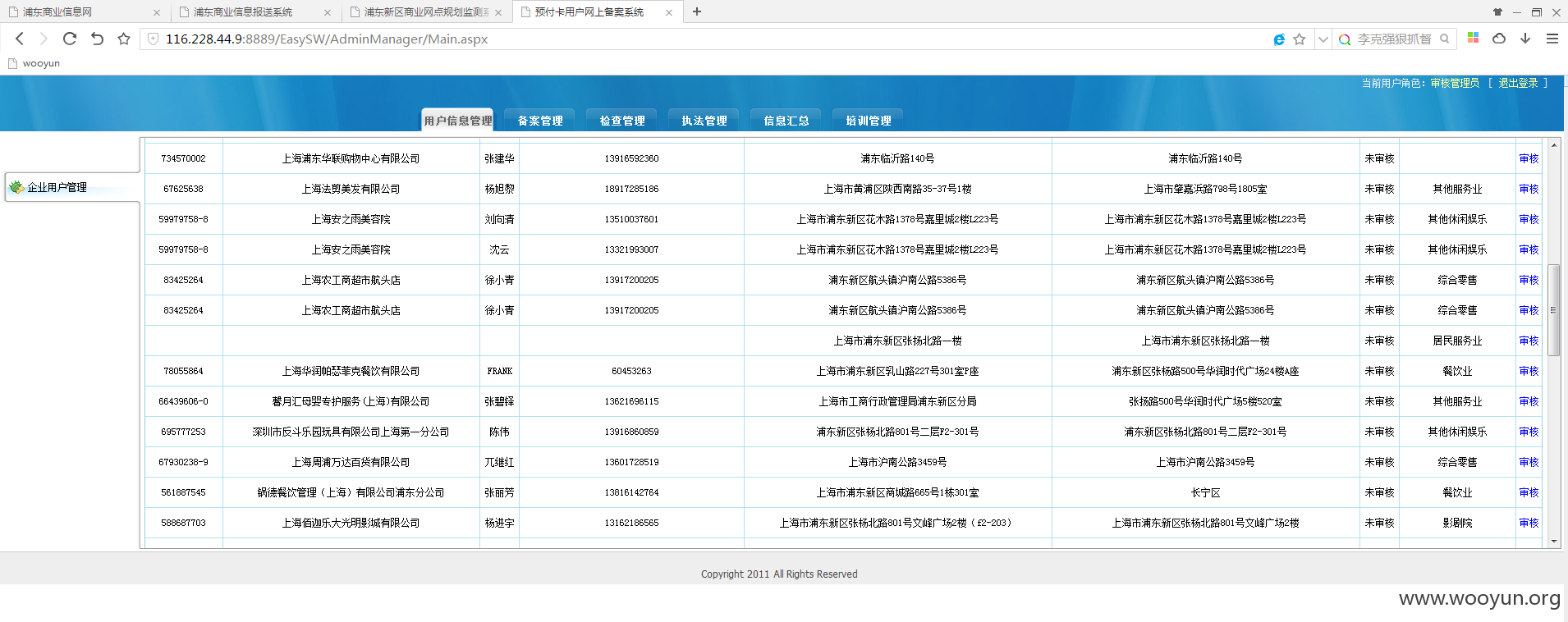
Task: Reload the current page
Action: pos(70,39)
